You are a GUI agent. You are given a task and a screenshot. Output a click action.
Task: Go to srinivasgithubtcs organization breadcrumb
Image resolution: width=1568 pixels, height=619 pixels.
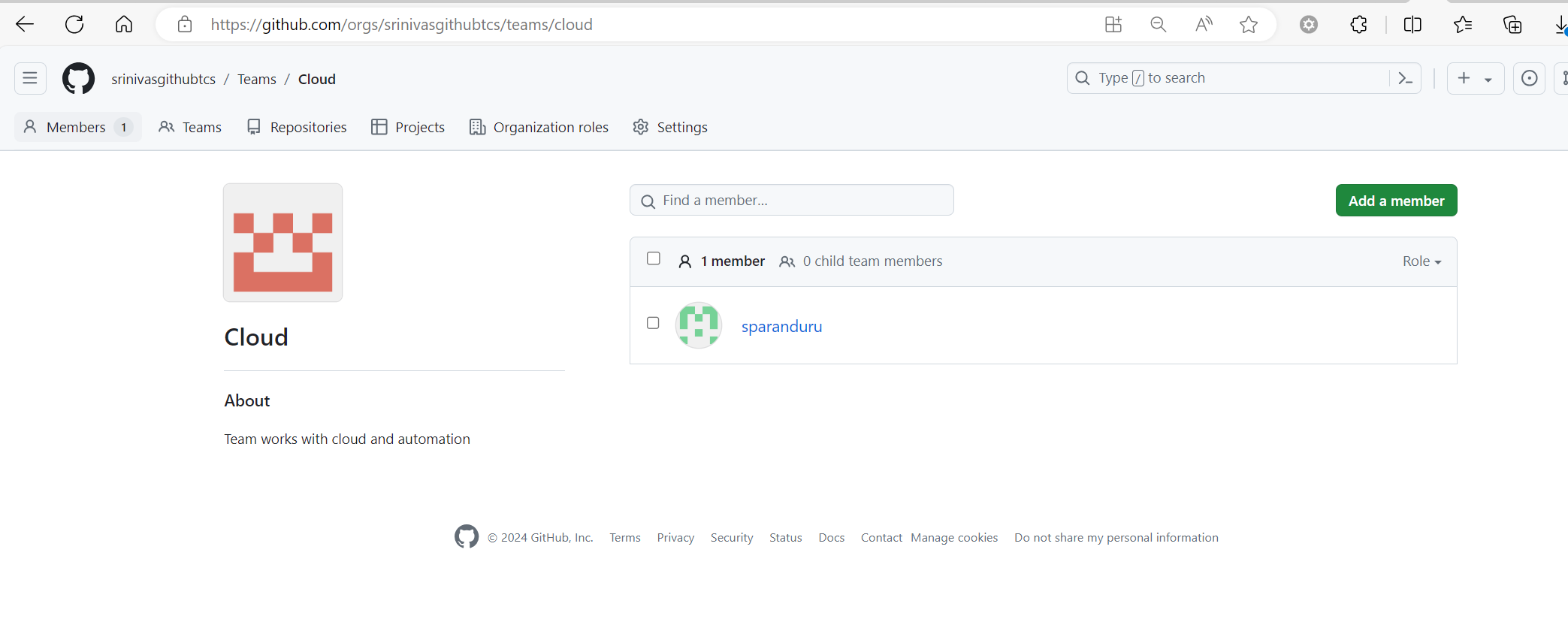[x=163, y=79]
